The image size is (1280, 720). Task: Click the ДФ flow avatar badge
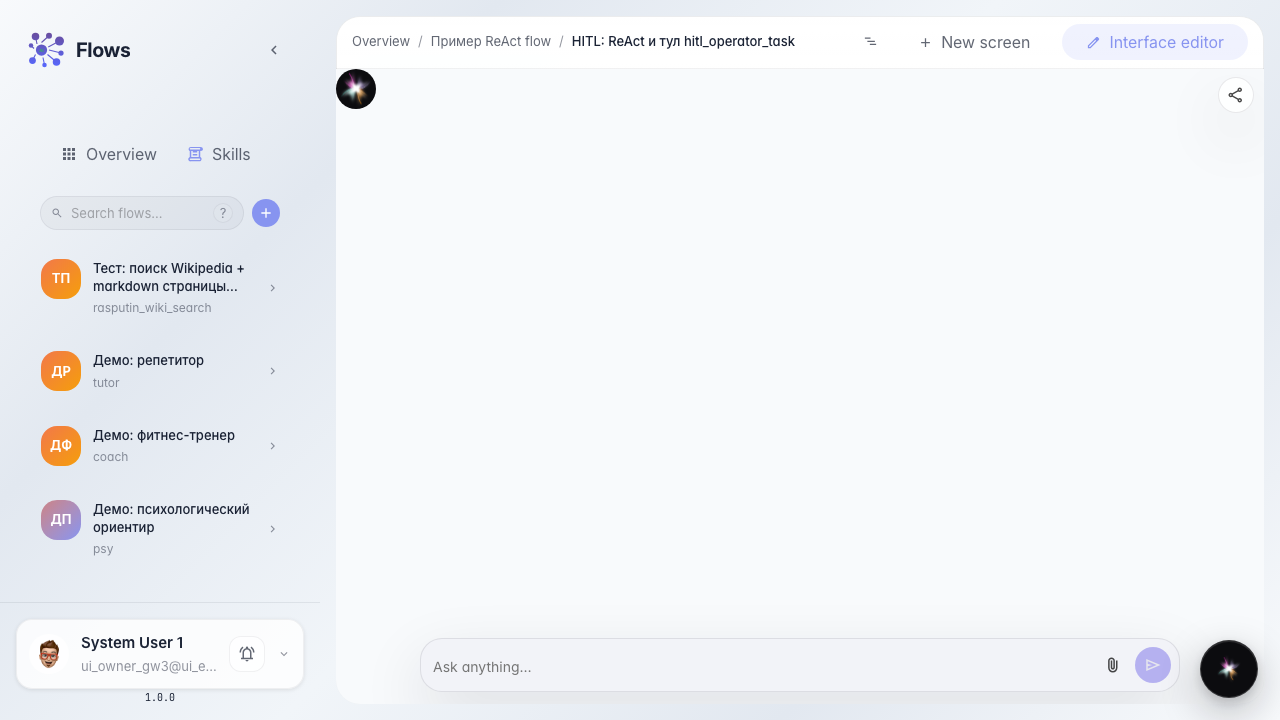pos(61,446)
